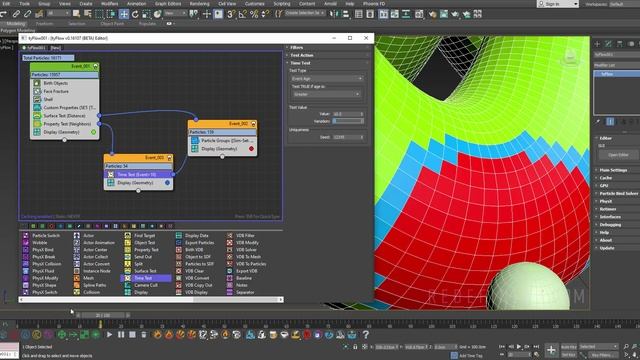Viewport: 640px width, 360px height.
Task: Click the Test Value field
Action: tap(348, 114)
